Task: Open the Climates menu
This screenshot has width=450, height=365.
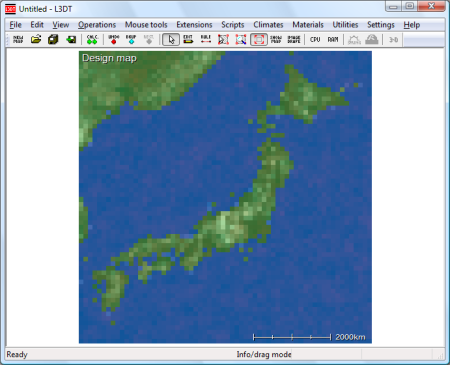Action: point(268,25)
